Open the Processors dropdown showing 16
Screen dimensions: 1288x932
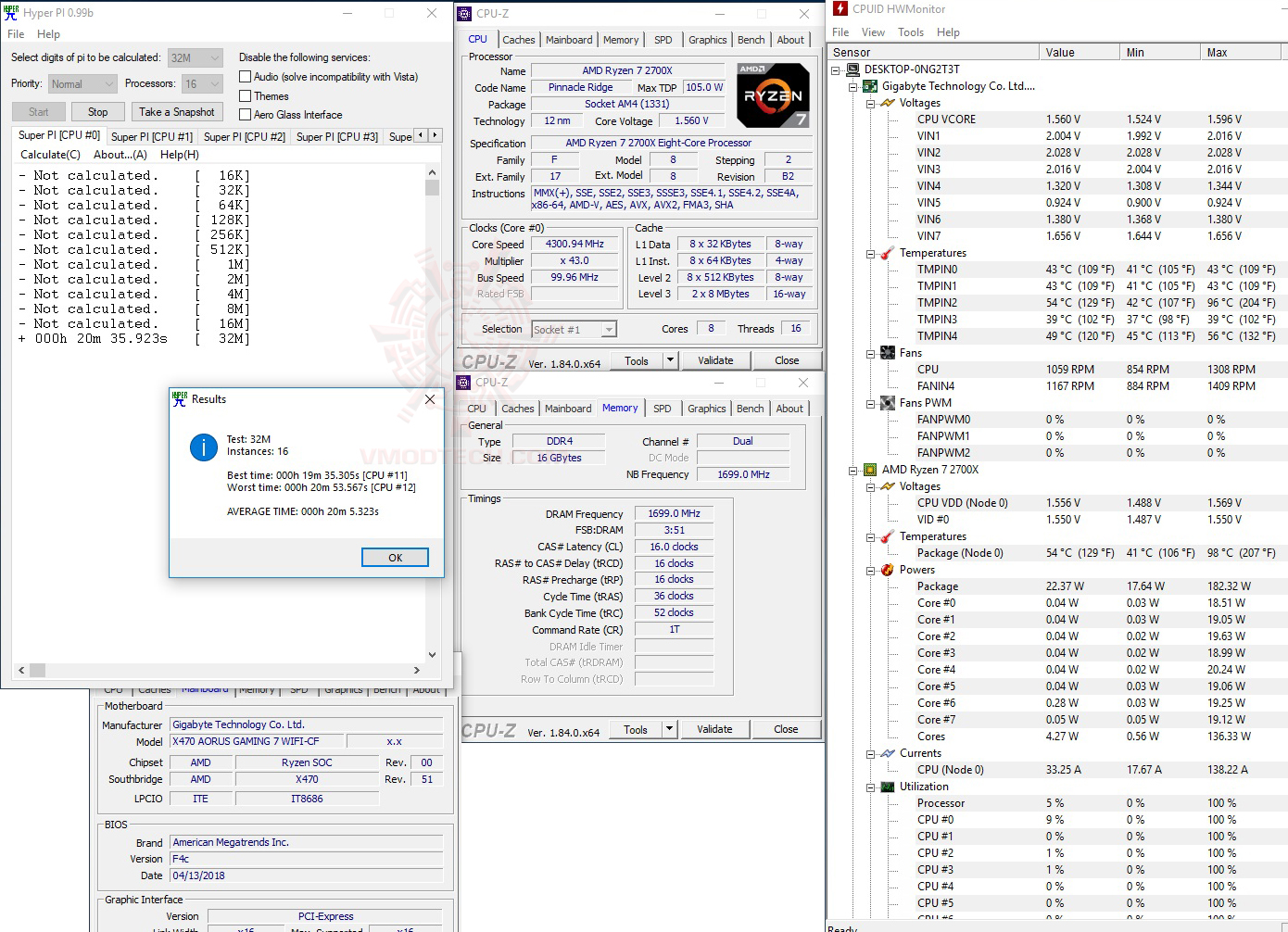coord(203,83)
